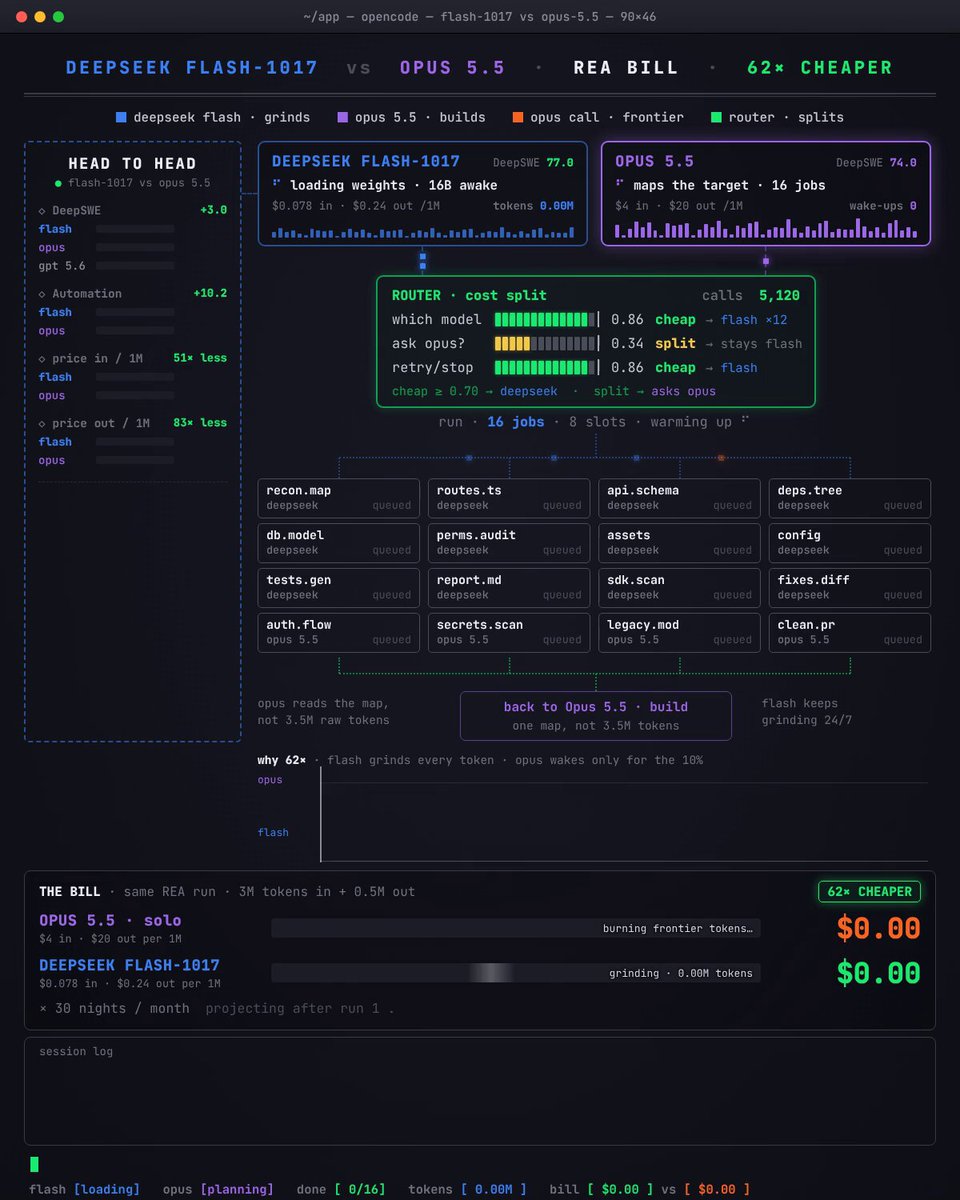Click the diamond marker next to Automation
Viewport: 960px width, 1200px height.
pyautogui.click(x=42, y=293)
